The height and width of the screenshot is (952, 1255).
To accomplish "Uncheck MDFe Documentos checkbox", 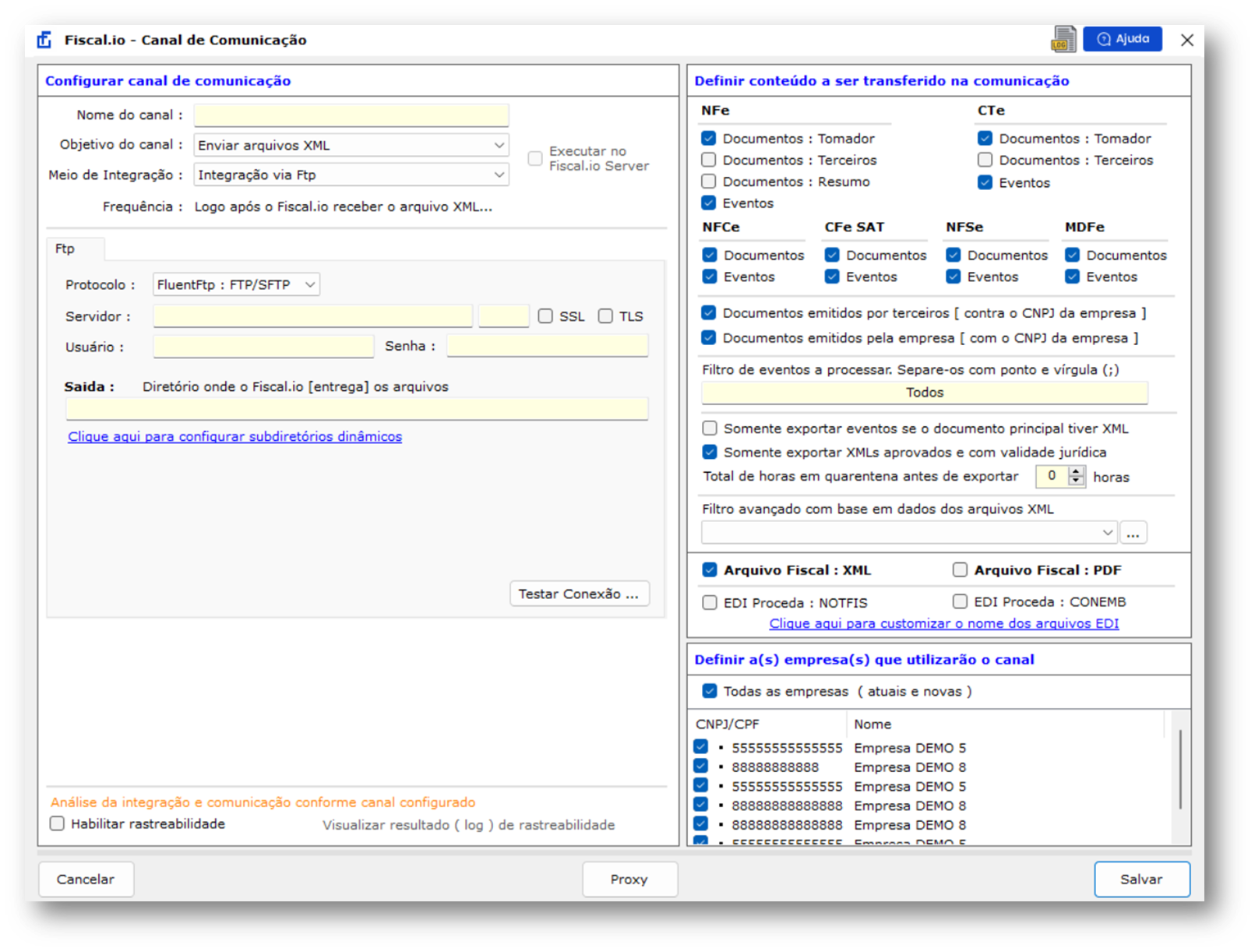I will tap(1072, 255).
